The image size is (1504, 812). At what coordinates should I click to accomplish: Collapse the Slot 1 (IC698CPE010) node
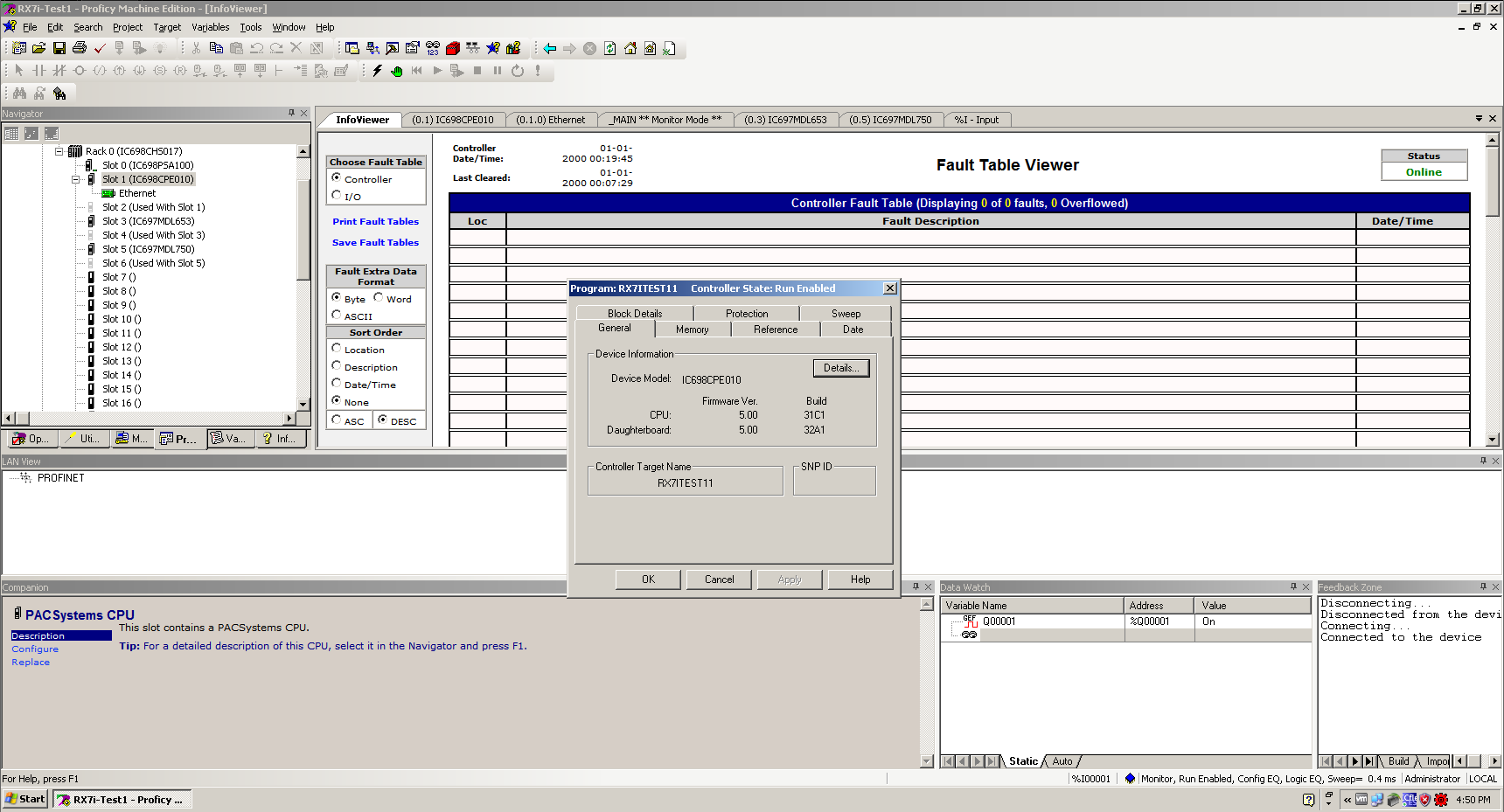[x=76, y=179]
